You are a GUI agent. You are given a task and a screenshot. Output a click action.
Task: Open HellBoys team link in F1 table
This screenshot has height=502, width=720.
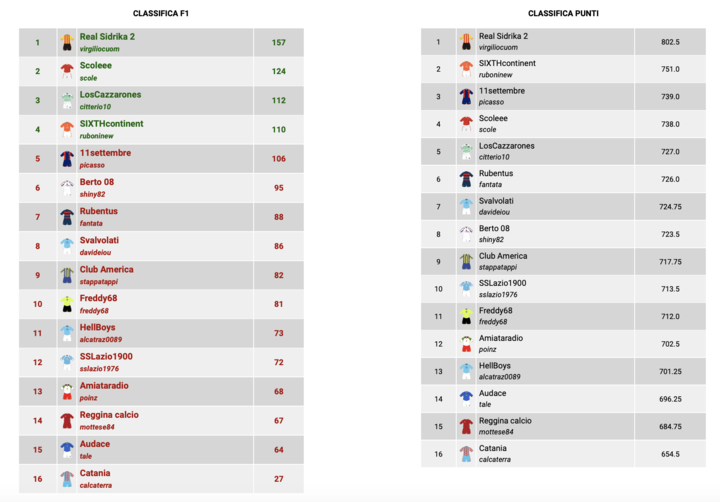100,327
